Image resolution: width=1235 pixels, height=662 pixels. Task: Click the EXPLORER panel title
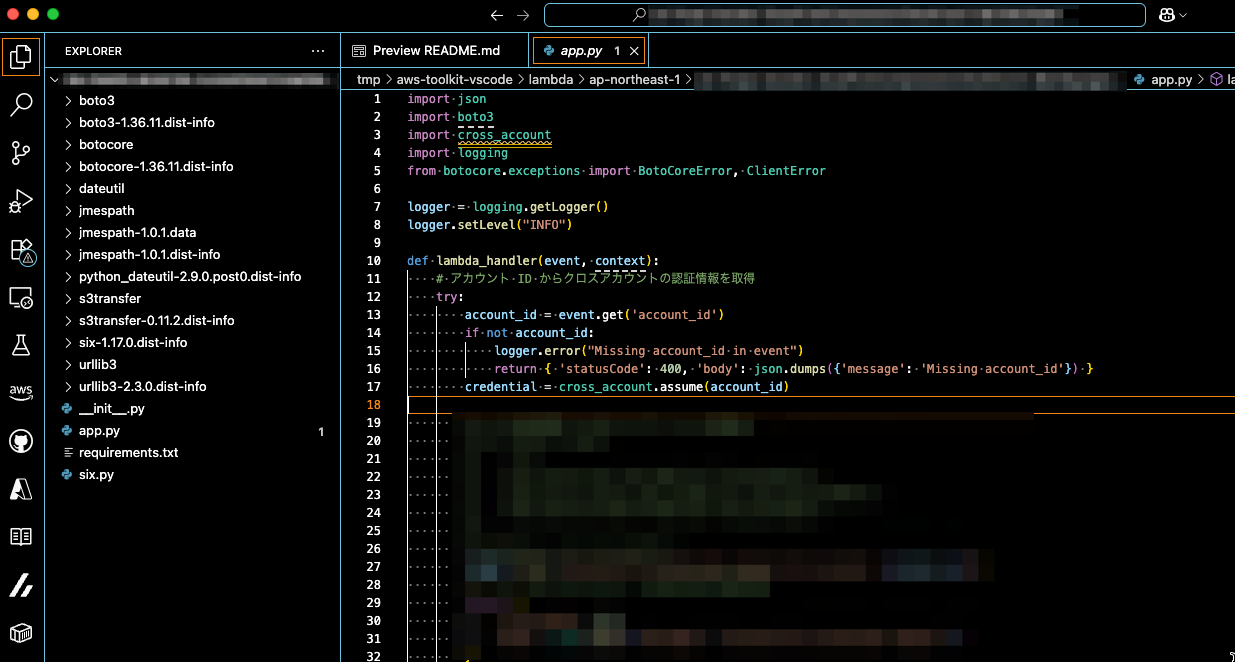tap(93, 51)
